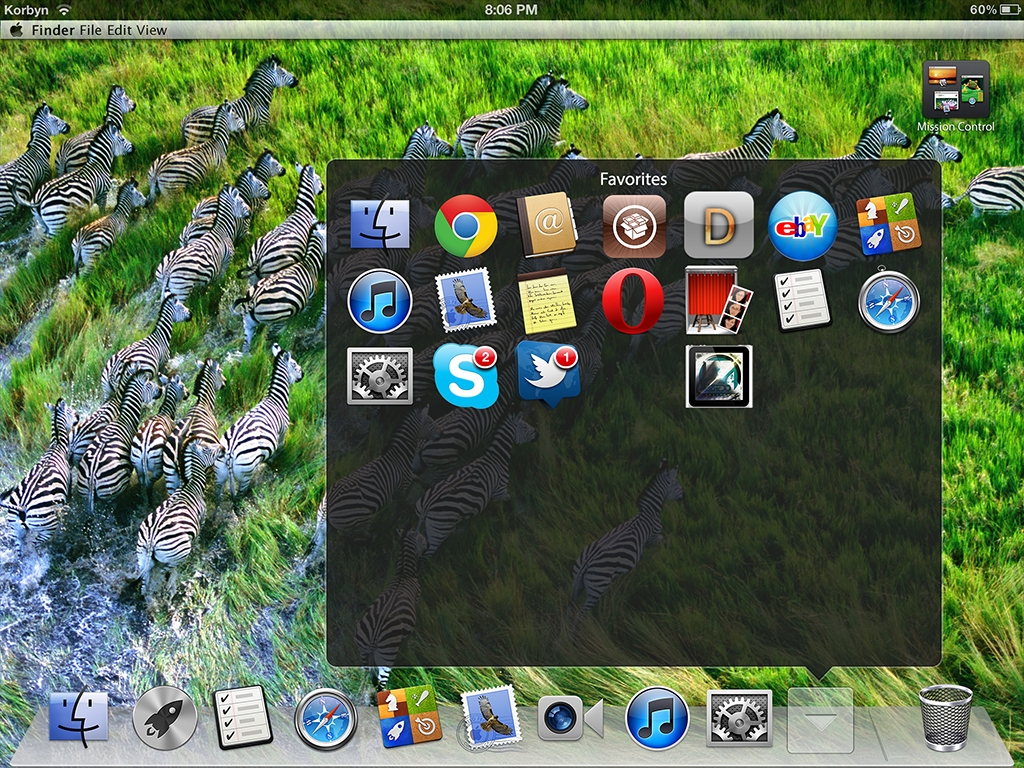Open Twitter app with 1 notification
Screen dimensions: 1024x768
pos(549,374)
